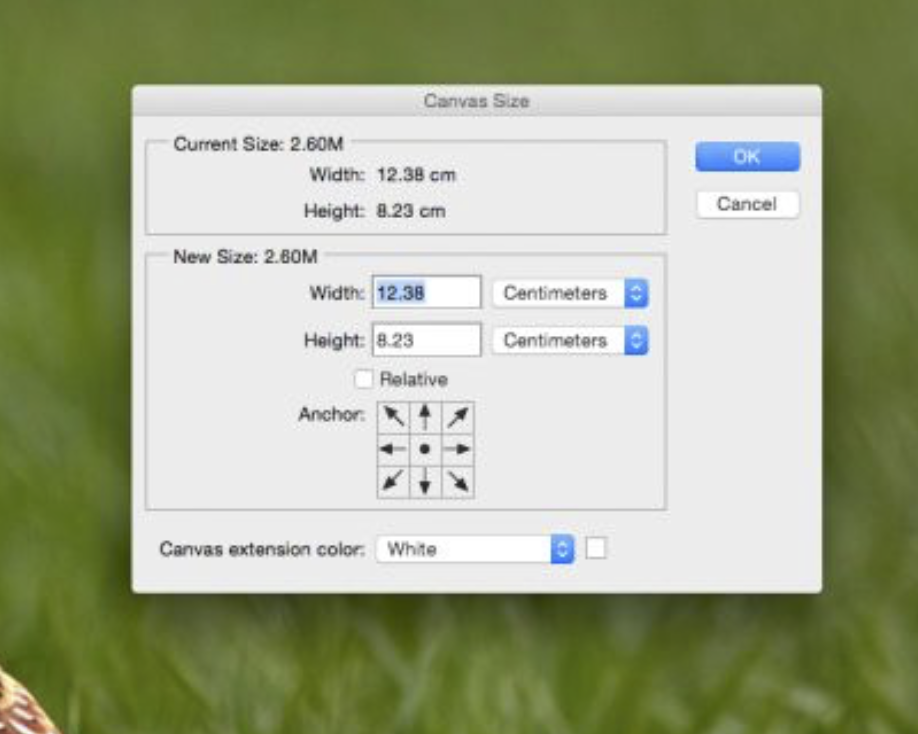This screenshot has height=734, width=918.
Task: Expand the Canvas extension color dropdown
Action: coord(475,549)
